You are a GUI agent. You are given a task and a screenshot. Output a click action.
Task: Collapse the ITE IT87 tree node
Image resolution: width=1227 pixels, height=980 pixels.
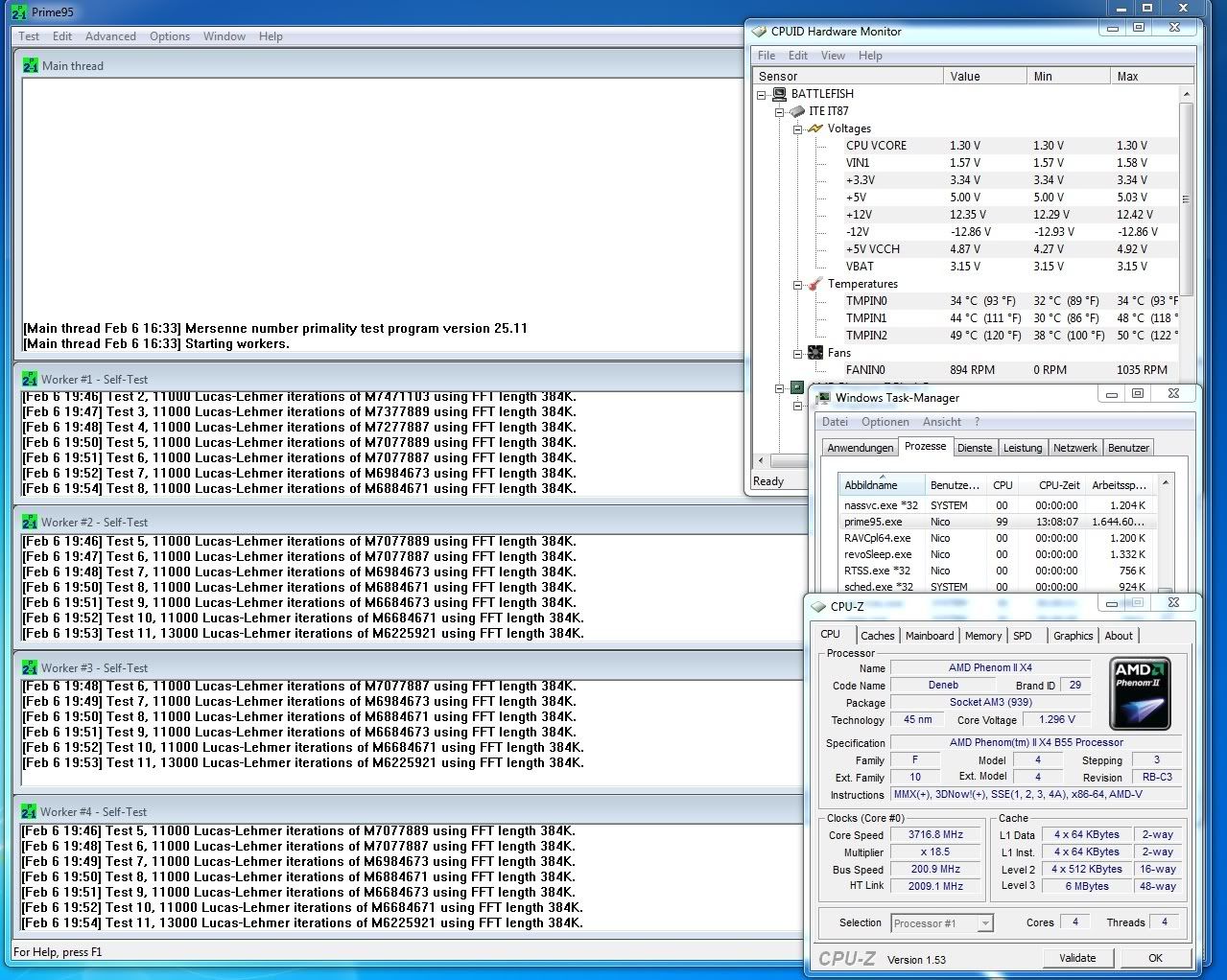pyautogui.click(x=780, y=111)
